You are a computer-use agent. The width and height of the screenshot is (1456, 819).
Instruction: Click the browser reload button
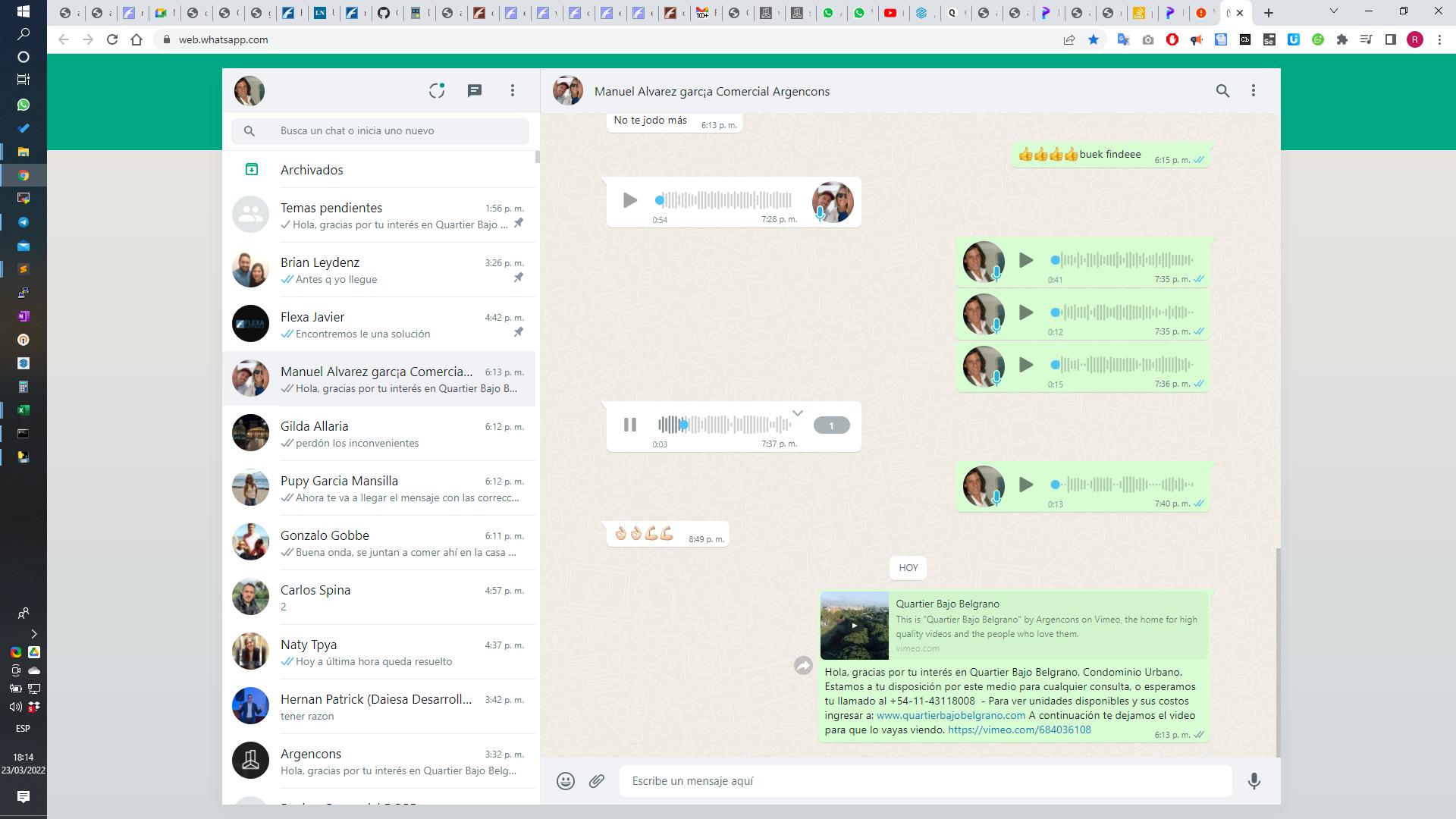point(112,39)
